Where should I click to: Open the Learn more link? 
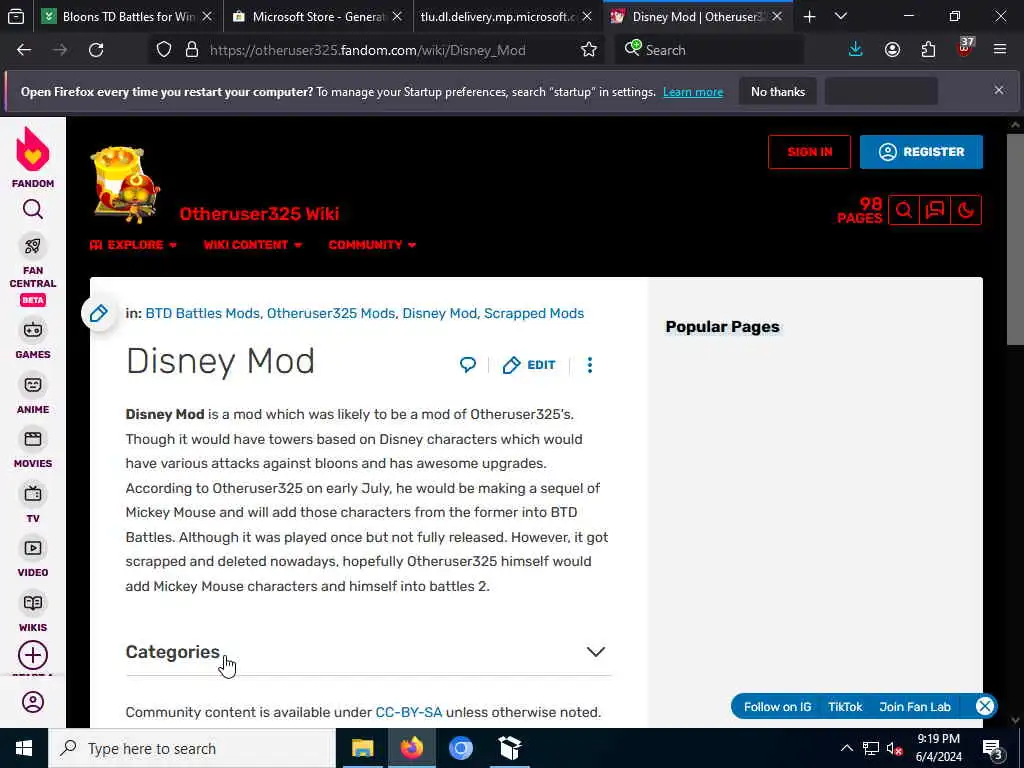693,92
